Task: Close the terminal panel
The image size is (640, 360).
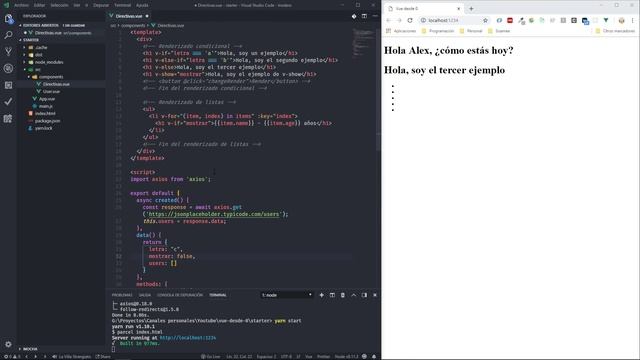Action: [x=375, y=295]
